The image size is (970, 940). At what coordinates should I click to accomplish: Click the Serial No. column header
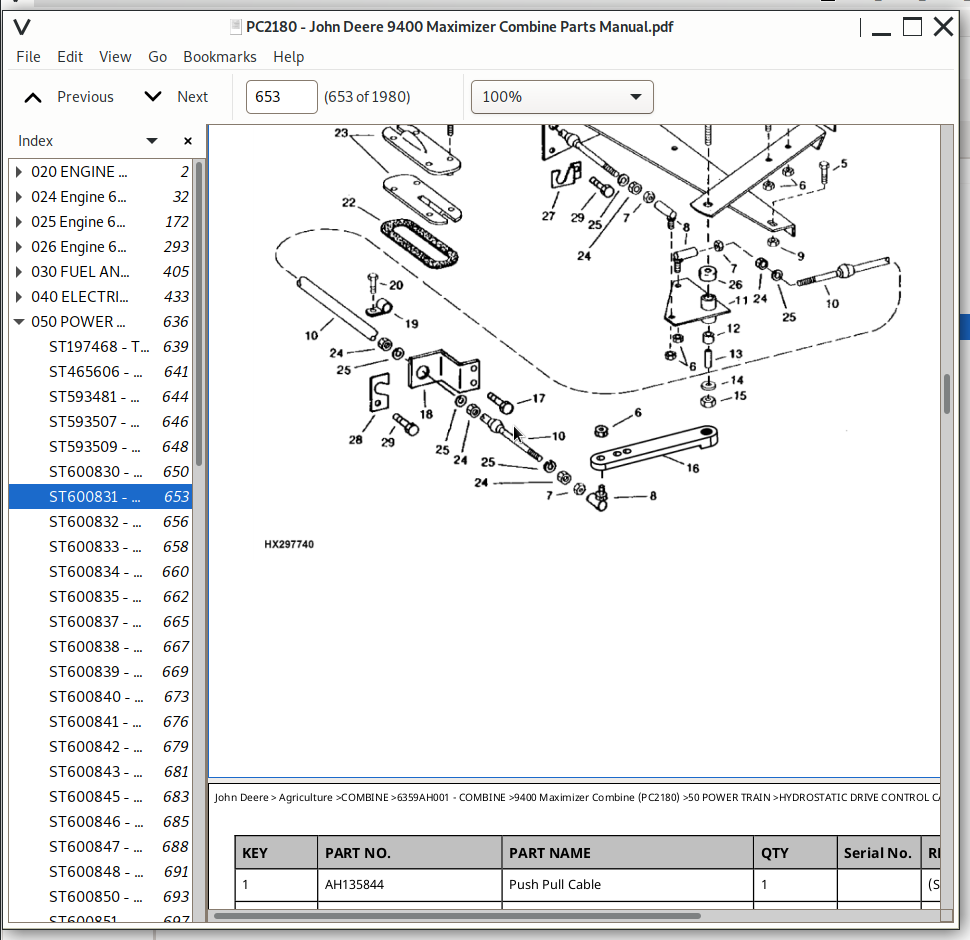[878, 853]
